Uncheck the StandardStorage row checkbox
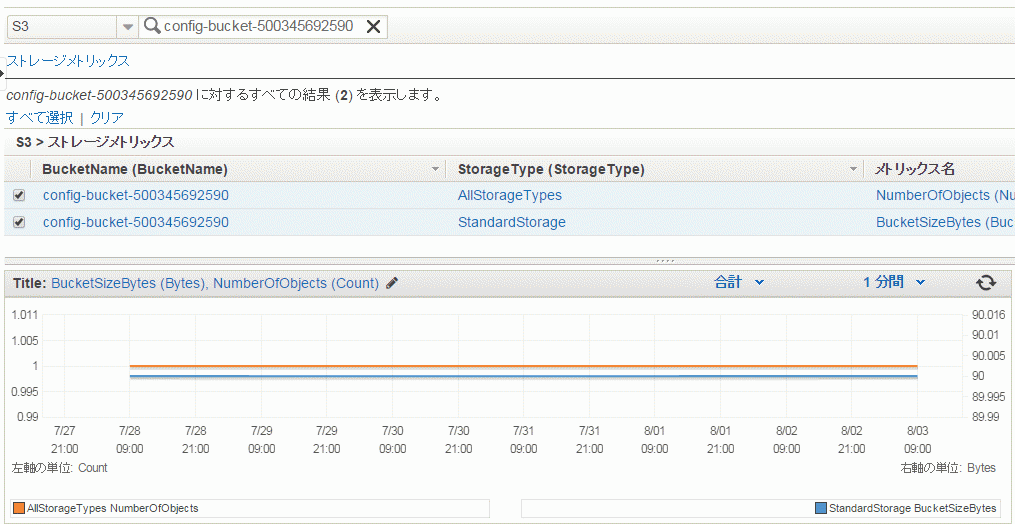Image resolution: width=1015 pixels, height=524 pixels. [19, 222]
